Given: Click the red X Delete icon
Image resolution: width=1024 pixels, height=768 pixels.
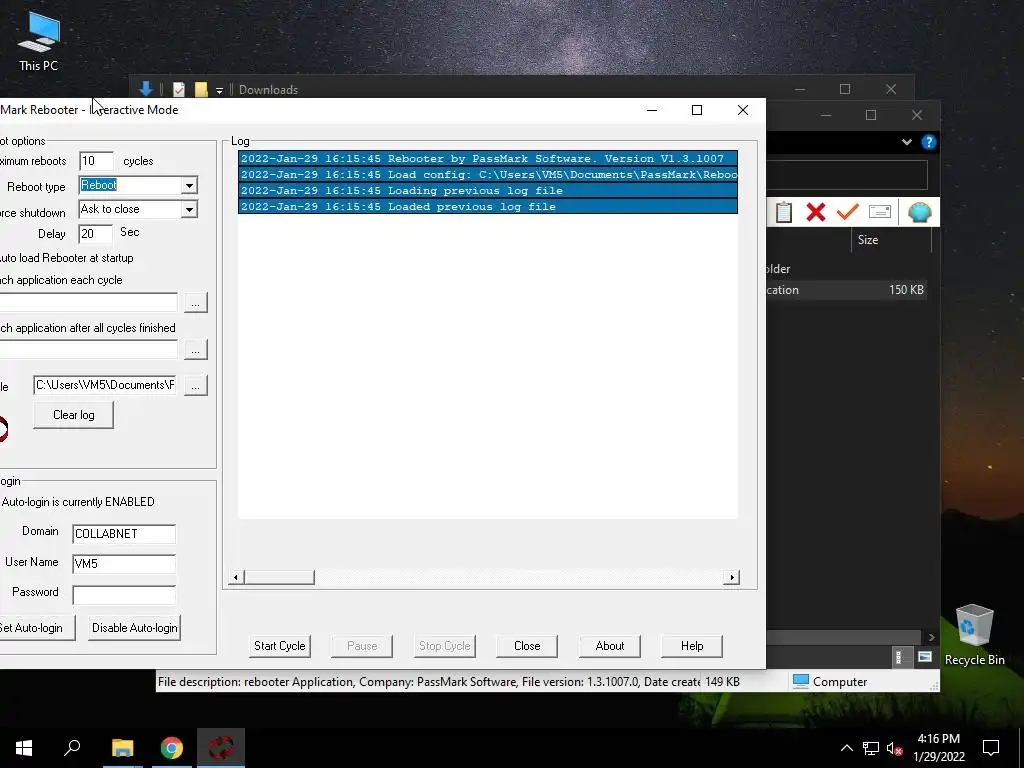Looking at the screenshot, I should tap(816, 212).
